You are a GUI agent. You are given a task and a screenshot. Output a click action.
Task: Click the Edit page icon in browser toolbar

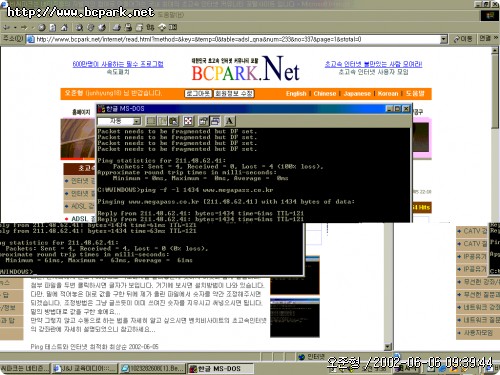pyautogui.click(x=139, y=27)
